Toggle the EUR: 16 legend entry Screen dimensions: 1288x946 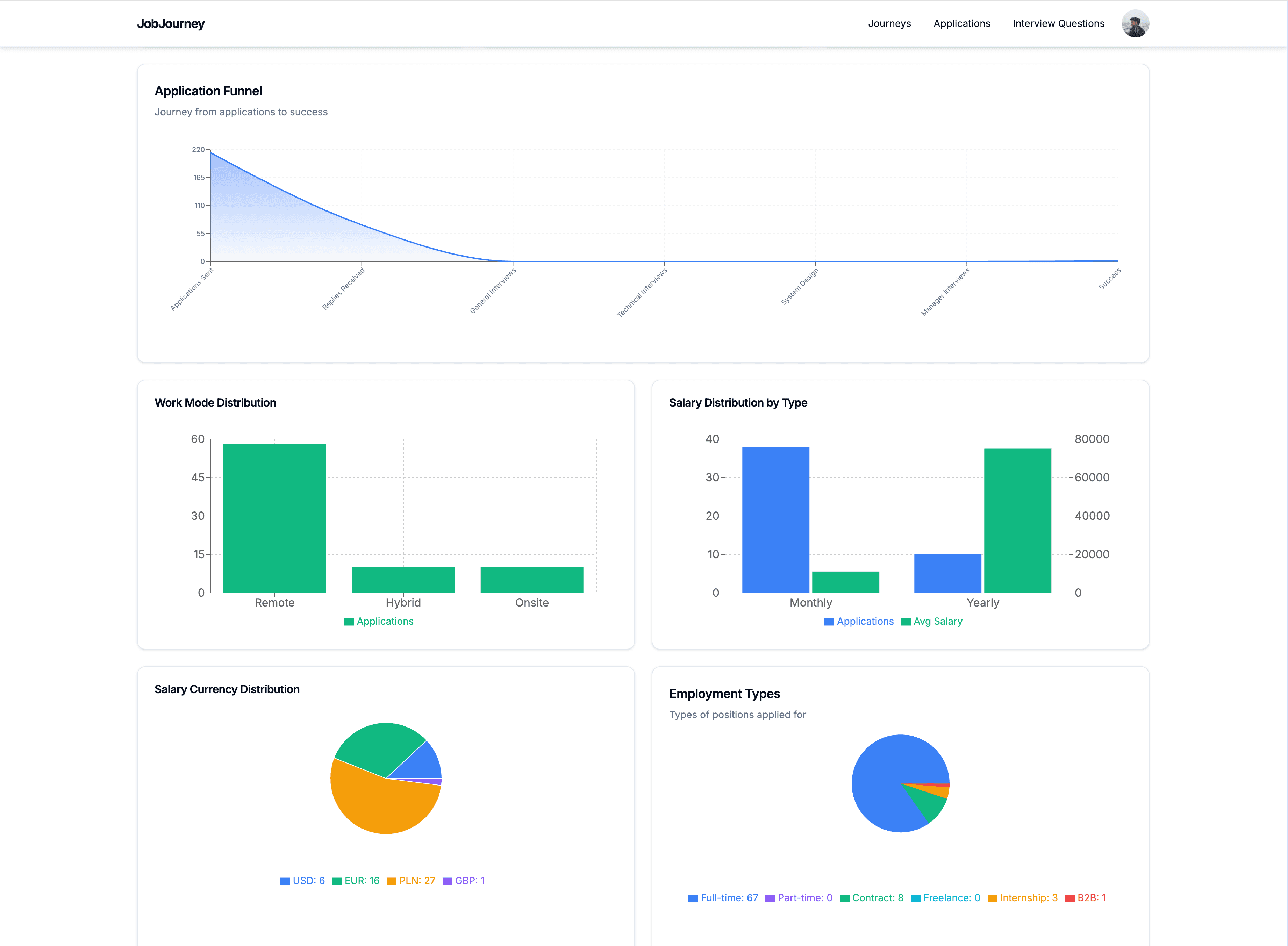pos(357,881)
